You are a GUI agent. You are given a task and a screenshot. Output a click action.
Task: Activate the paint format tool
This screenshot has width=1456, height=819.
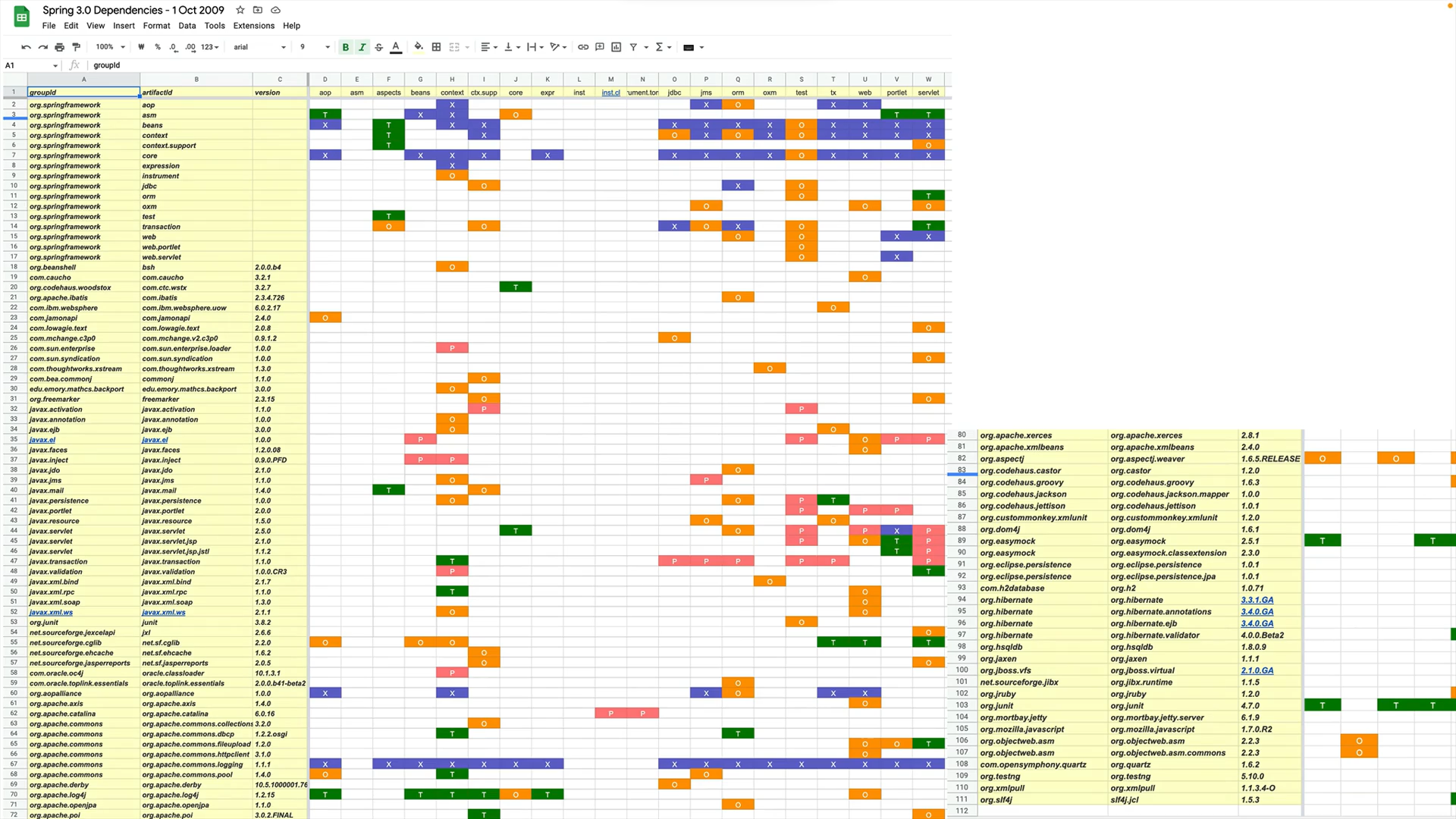point(77,47)
